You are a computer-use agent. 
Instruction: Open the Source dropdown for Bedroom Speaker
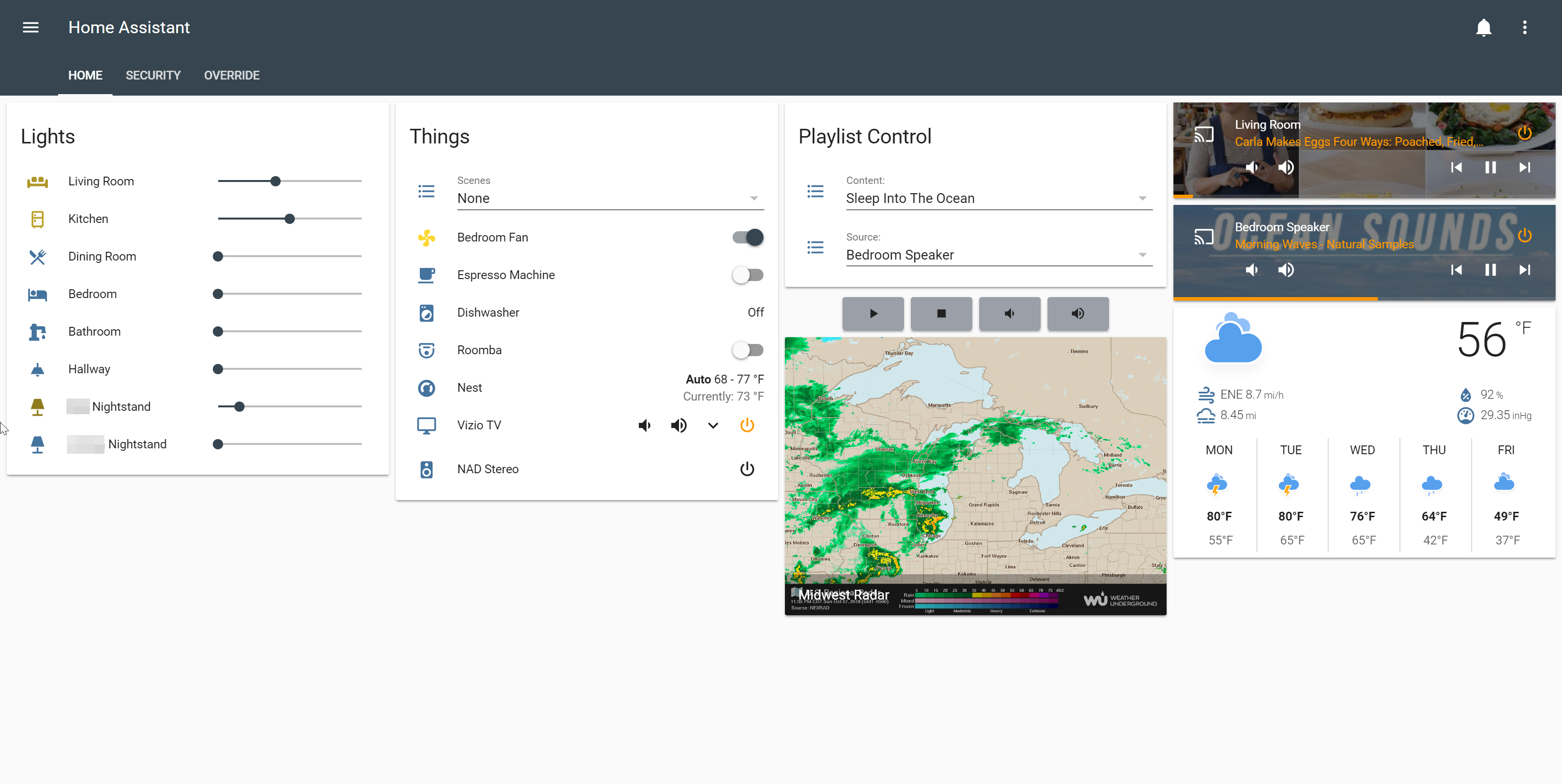pyautogui.click(x=998, y=255)
